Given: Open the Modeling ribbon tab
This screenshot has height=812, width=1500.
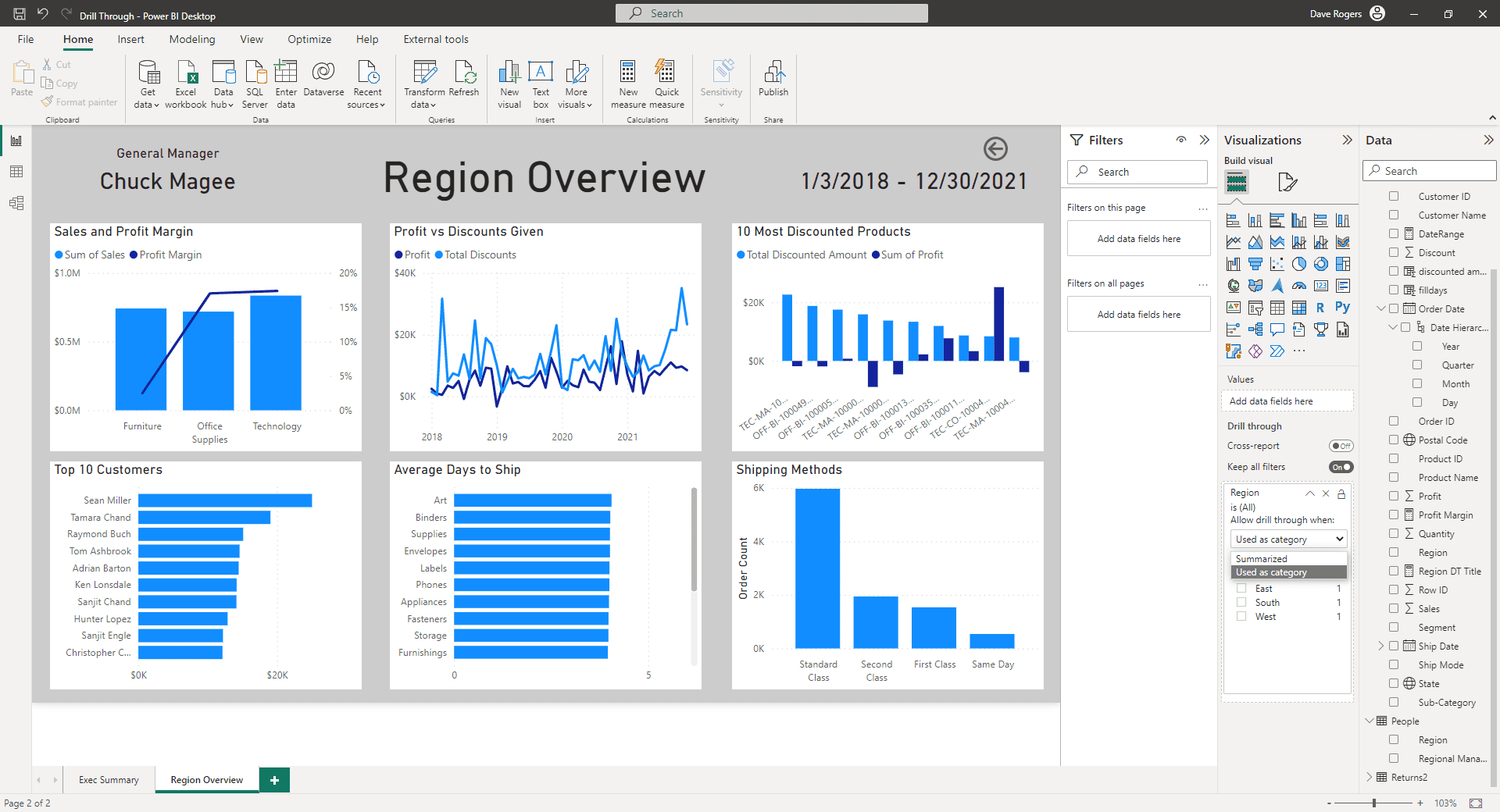Looking at the screenshot, I should [x=191, y=39].
